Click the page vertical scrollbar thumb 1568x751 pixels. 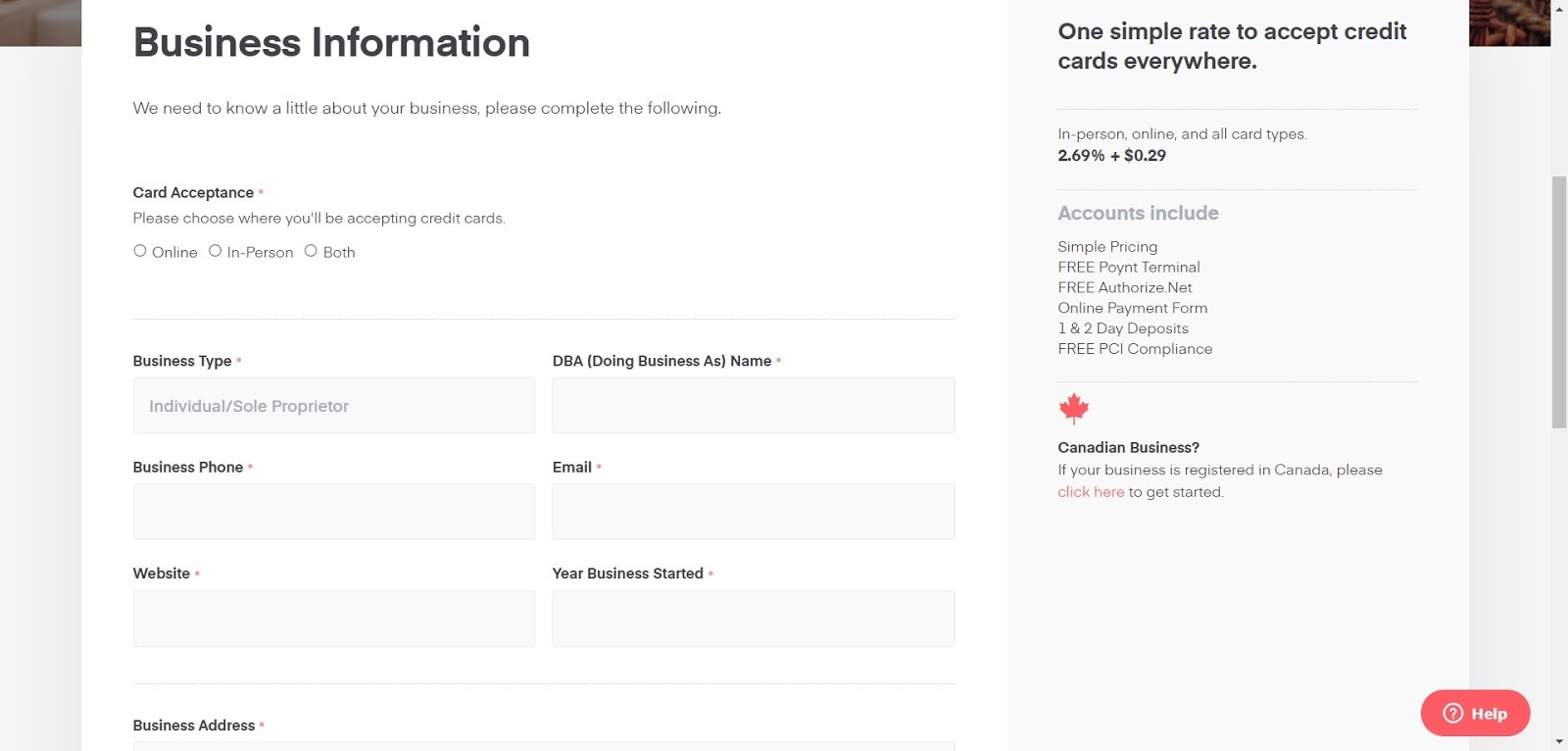(x=1559, y=302)
